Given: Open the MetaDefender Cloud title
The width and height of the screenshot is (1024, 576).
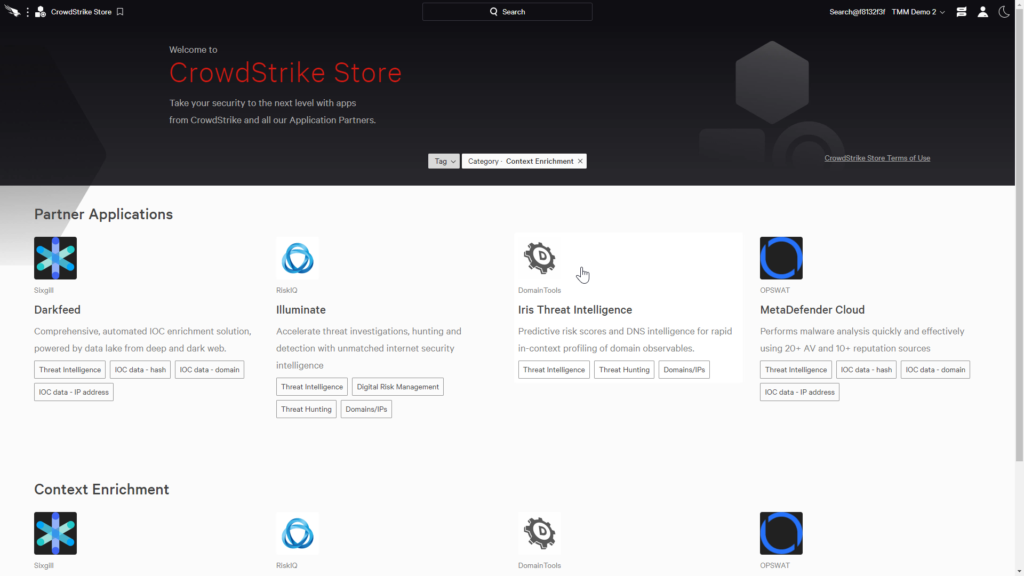Looking at the screenshot, I should tap(812, 310).
